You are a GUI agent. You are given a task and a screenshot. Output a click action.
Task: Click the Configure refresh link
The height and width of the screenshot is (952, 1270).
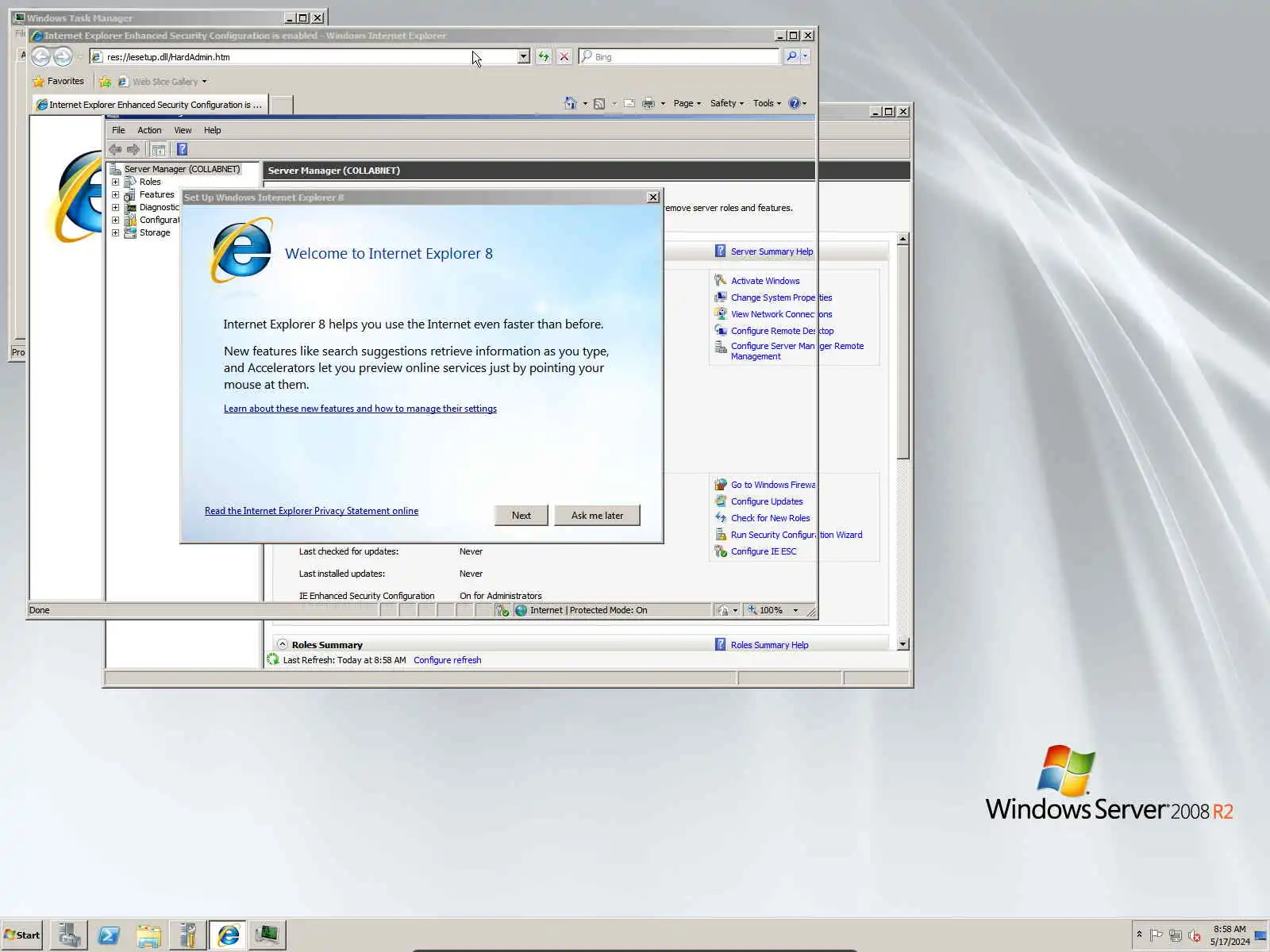(x=447, y=660)
